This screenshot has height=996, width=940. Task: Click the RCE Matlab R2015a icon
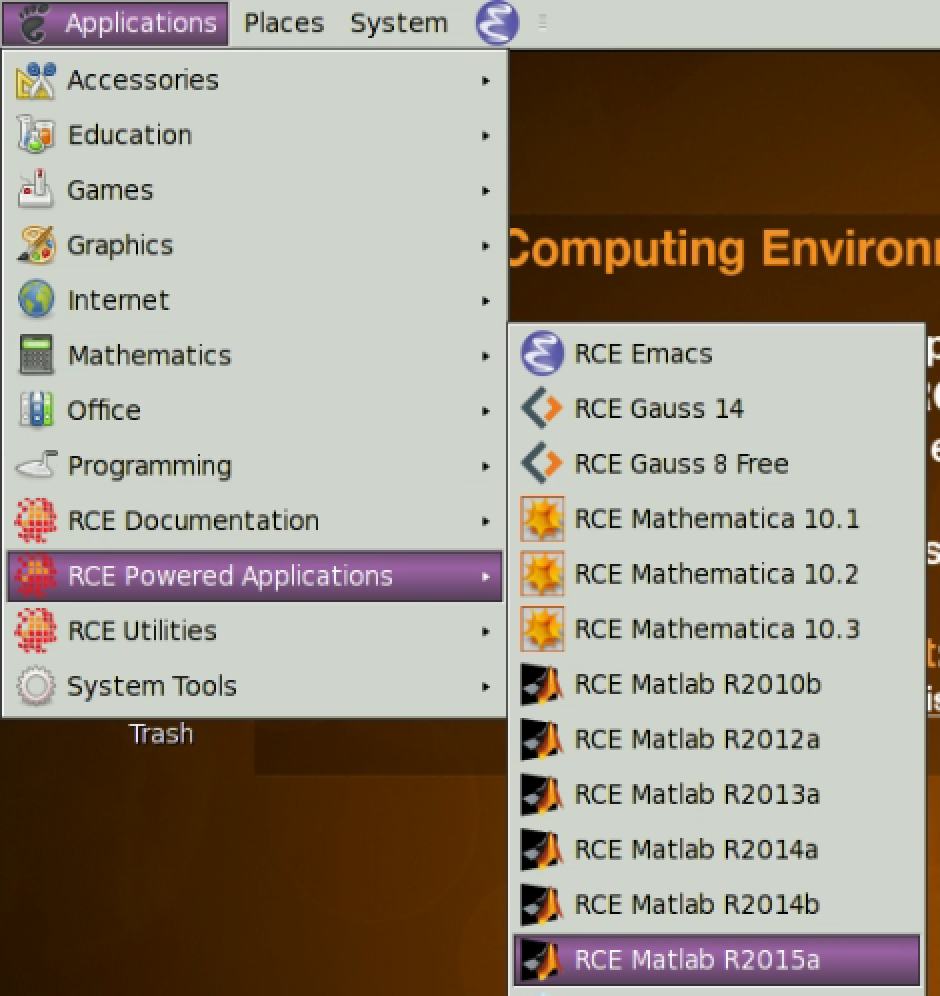coord(542,960)
